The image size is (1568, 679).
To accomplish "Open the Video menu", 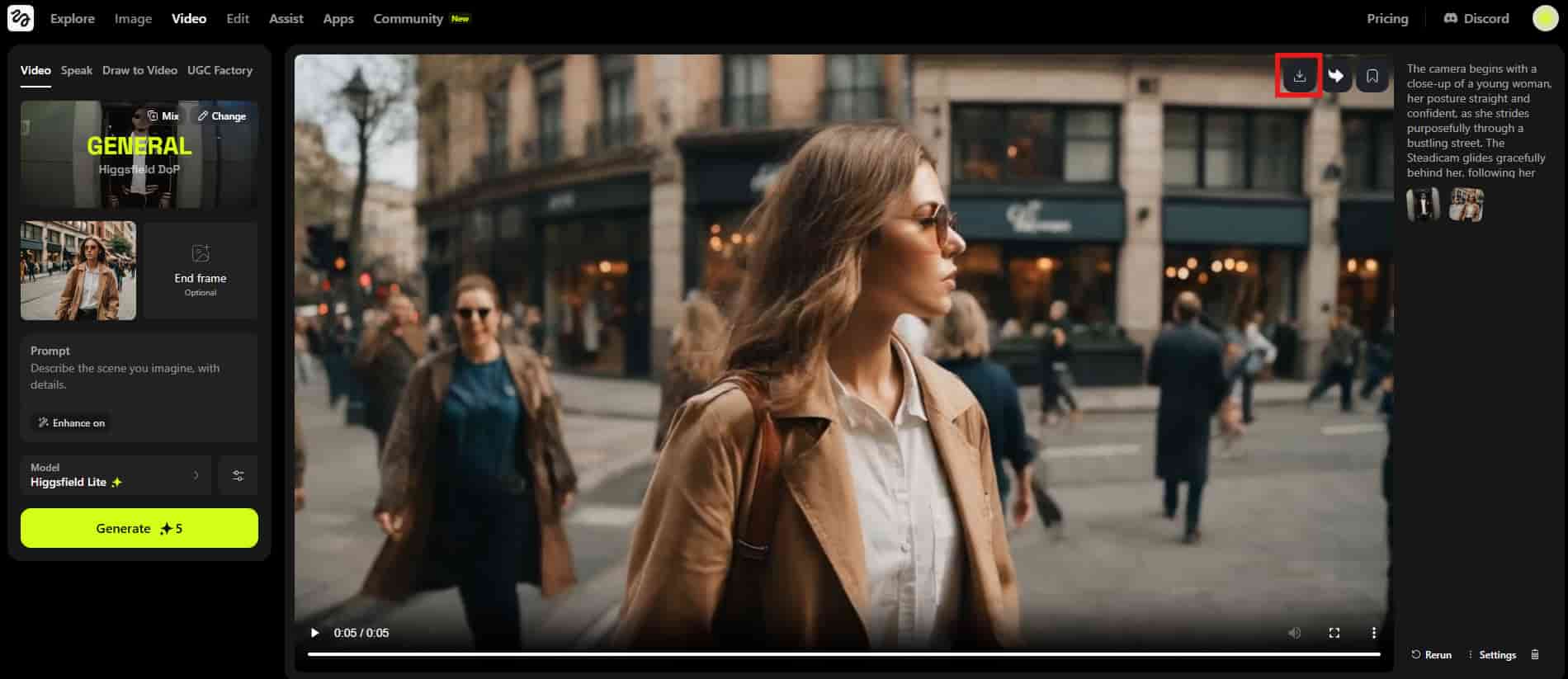I will [x=189, y=18].
